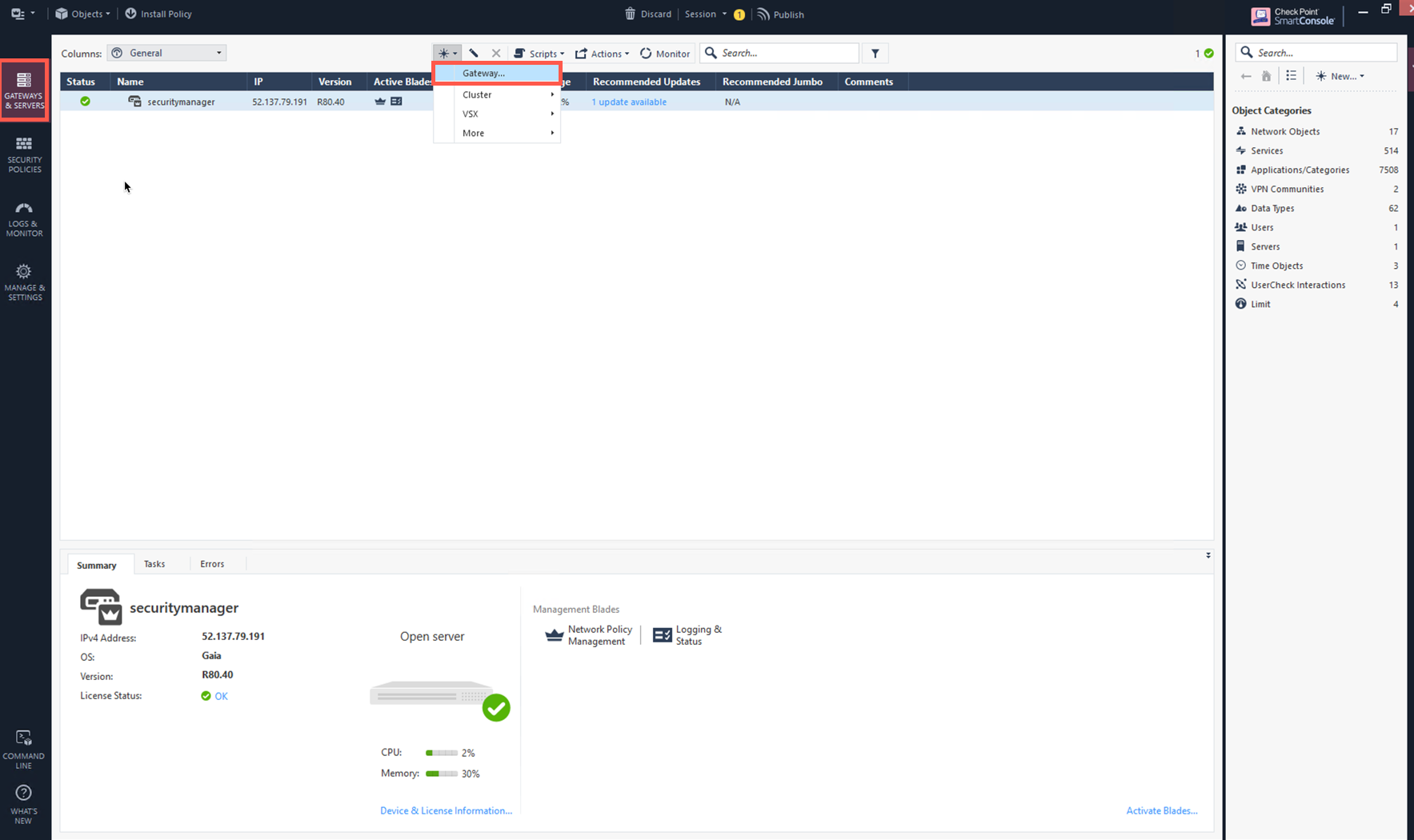Open the Monitor refresh icon
This screenshot has height=840, width=1414.
point(645,53)
